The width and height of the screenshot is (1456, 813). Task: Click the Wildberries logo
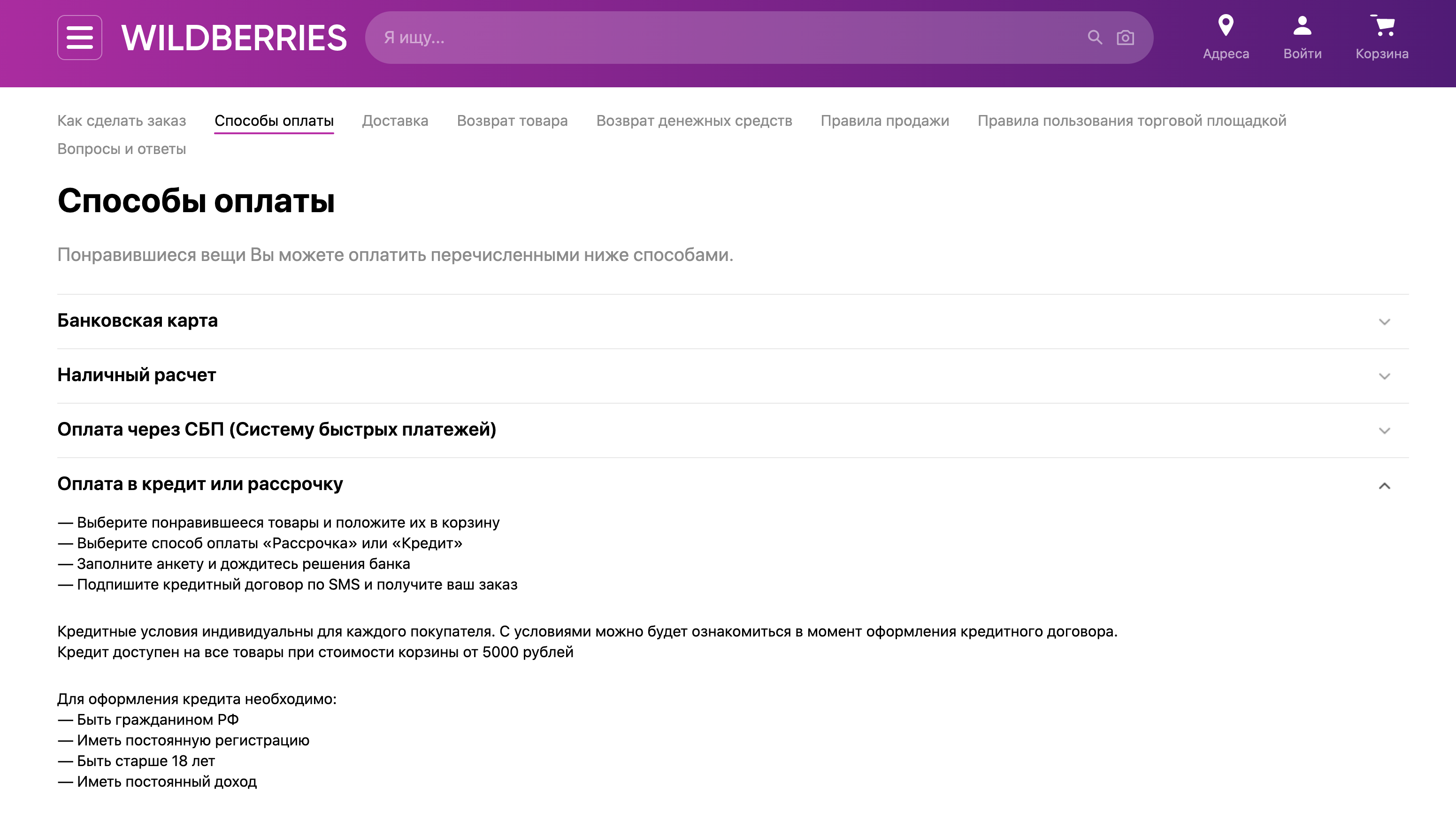pyautogui.click(x=234, y=38)
